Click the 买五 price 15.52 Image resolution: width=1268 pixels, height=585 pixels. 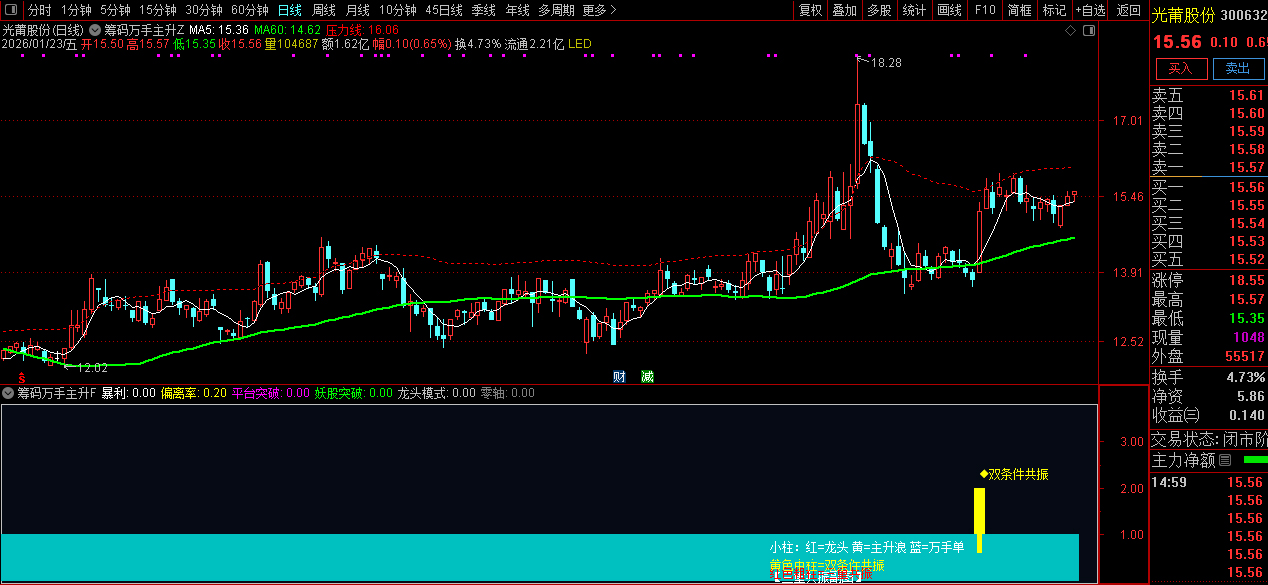click(x=1246, y=259)
